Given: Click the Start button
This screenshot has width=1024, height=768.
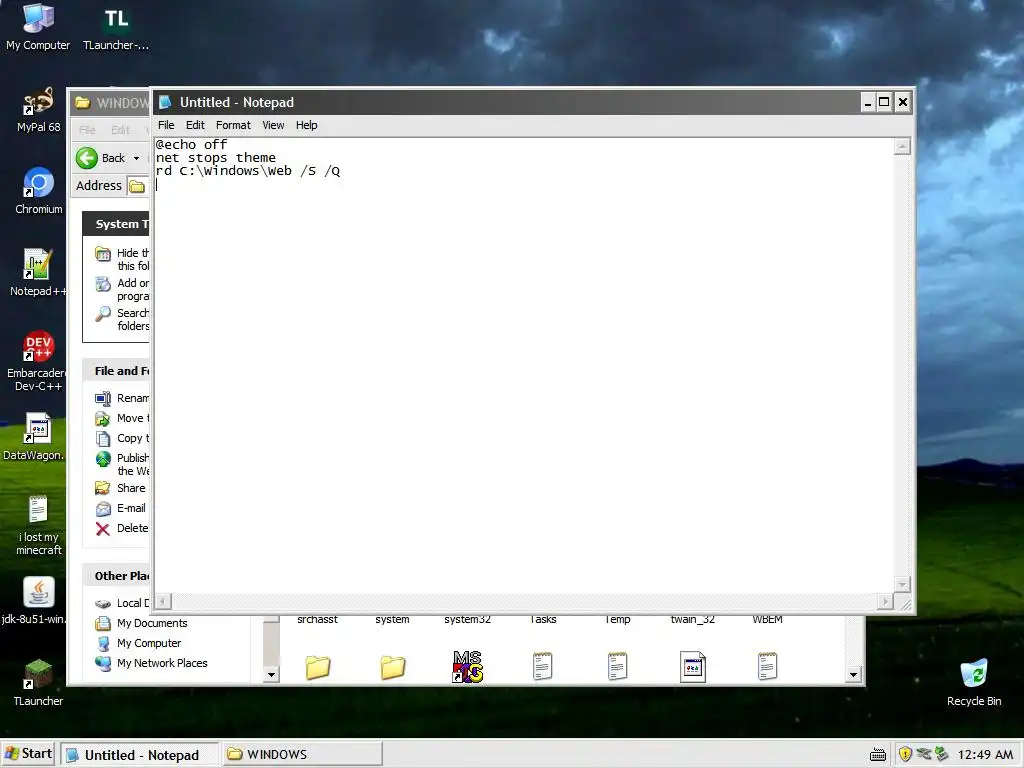Looking at the screenshot, I should pyautogui.click(x=28, y=754).
